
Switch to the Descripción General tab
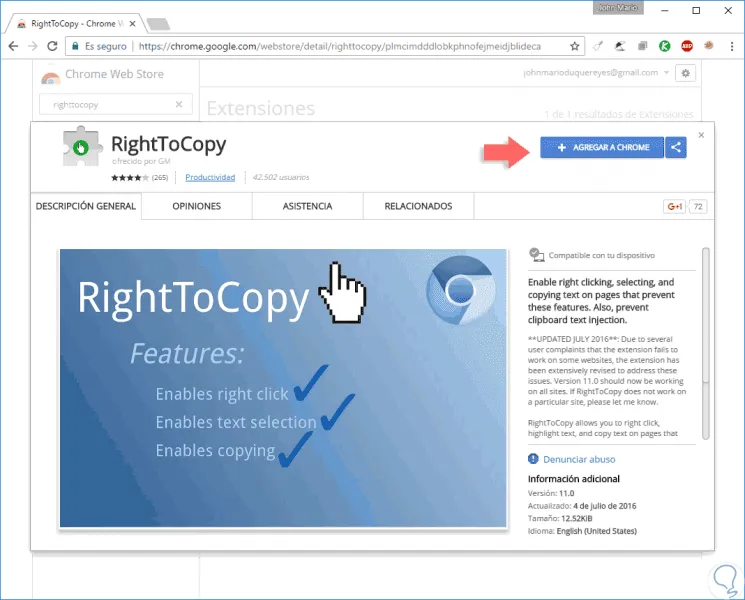86,206
